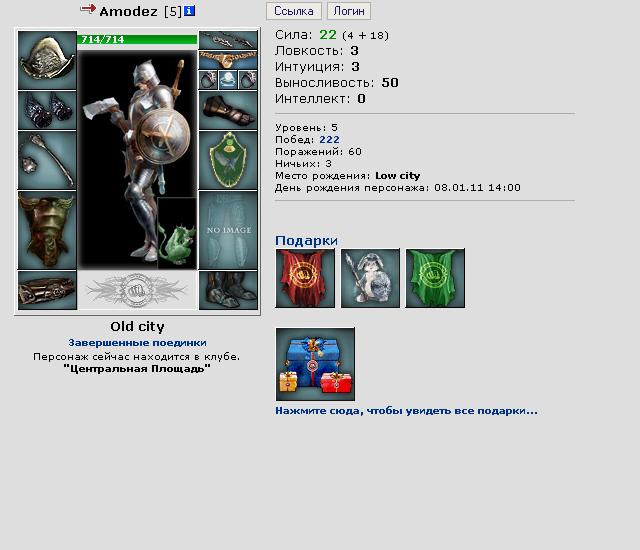Open the green banner gift
This screenshot has width=640, height=550.
435,278
